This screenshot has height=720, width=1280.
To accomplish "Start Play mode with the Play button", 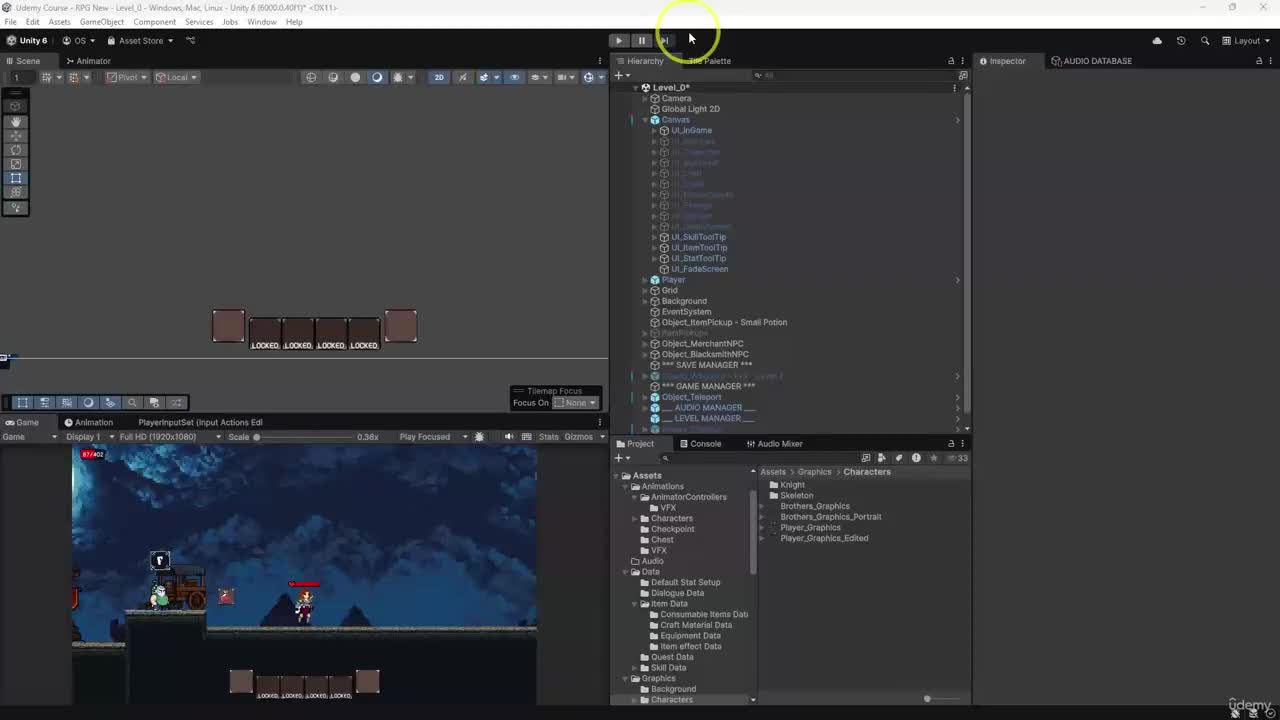I will point(619,40).
